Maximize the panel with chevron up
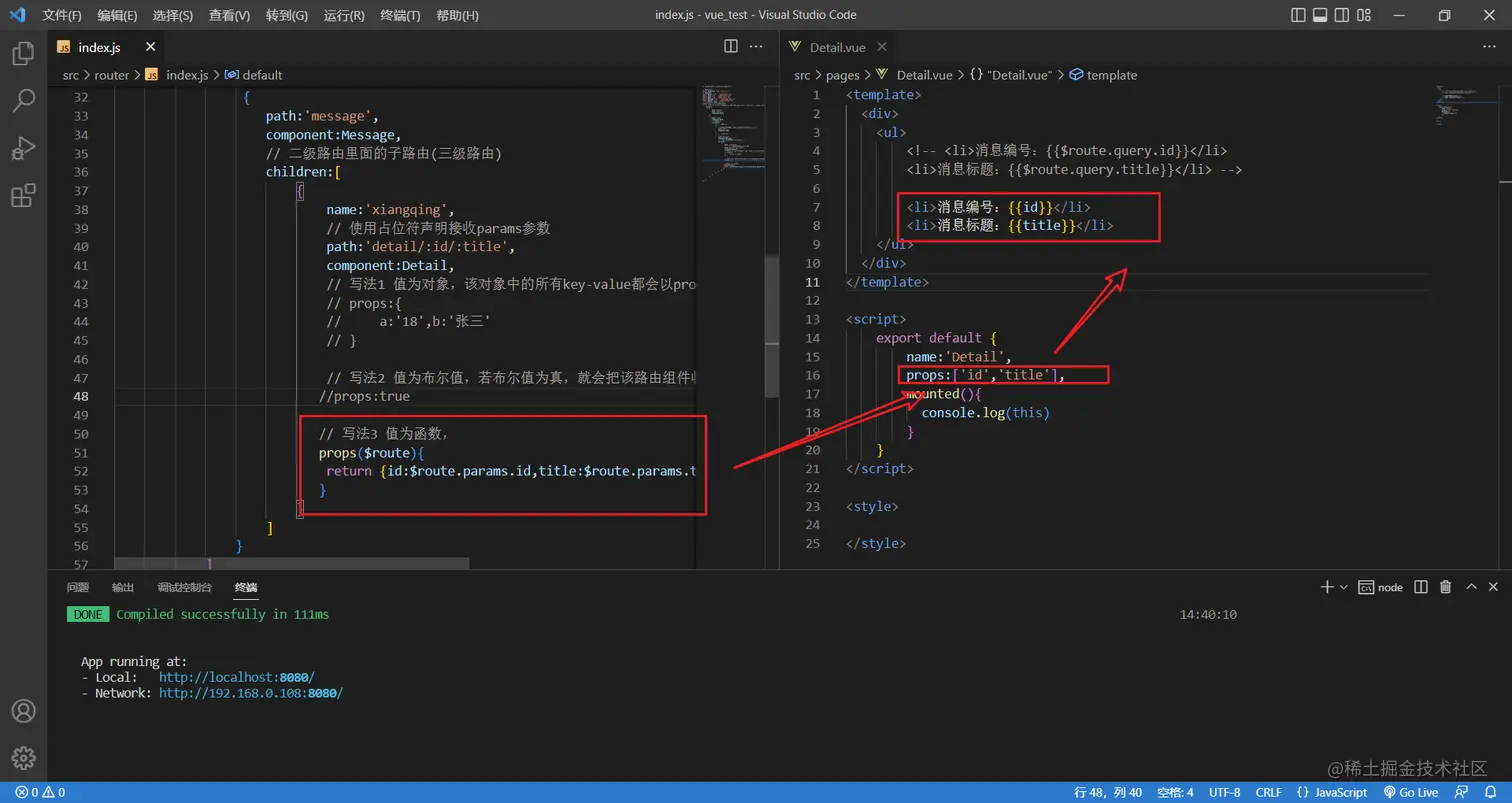Viewport: 1512px width, 803px height. click(x=1470, y=587)
